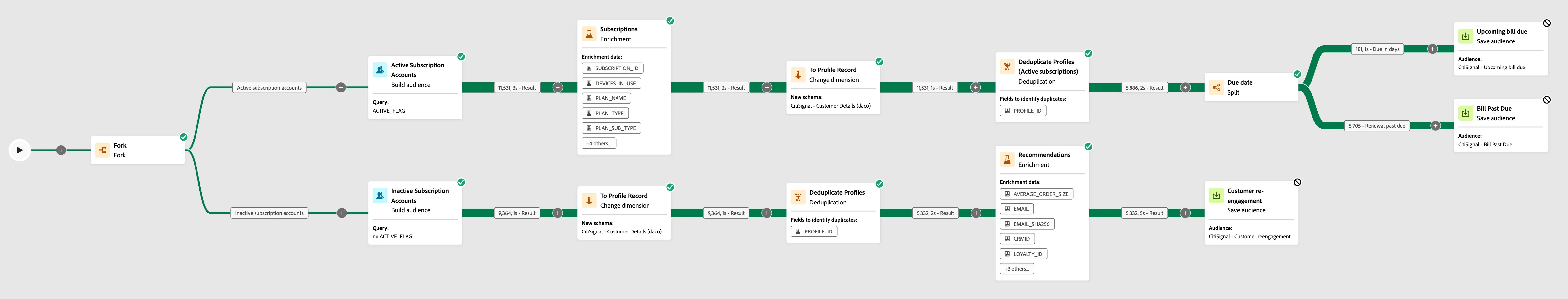Select the Inactive subscription accounts transition label

(x=269, y=213)
